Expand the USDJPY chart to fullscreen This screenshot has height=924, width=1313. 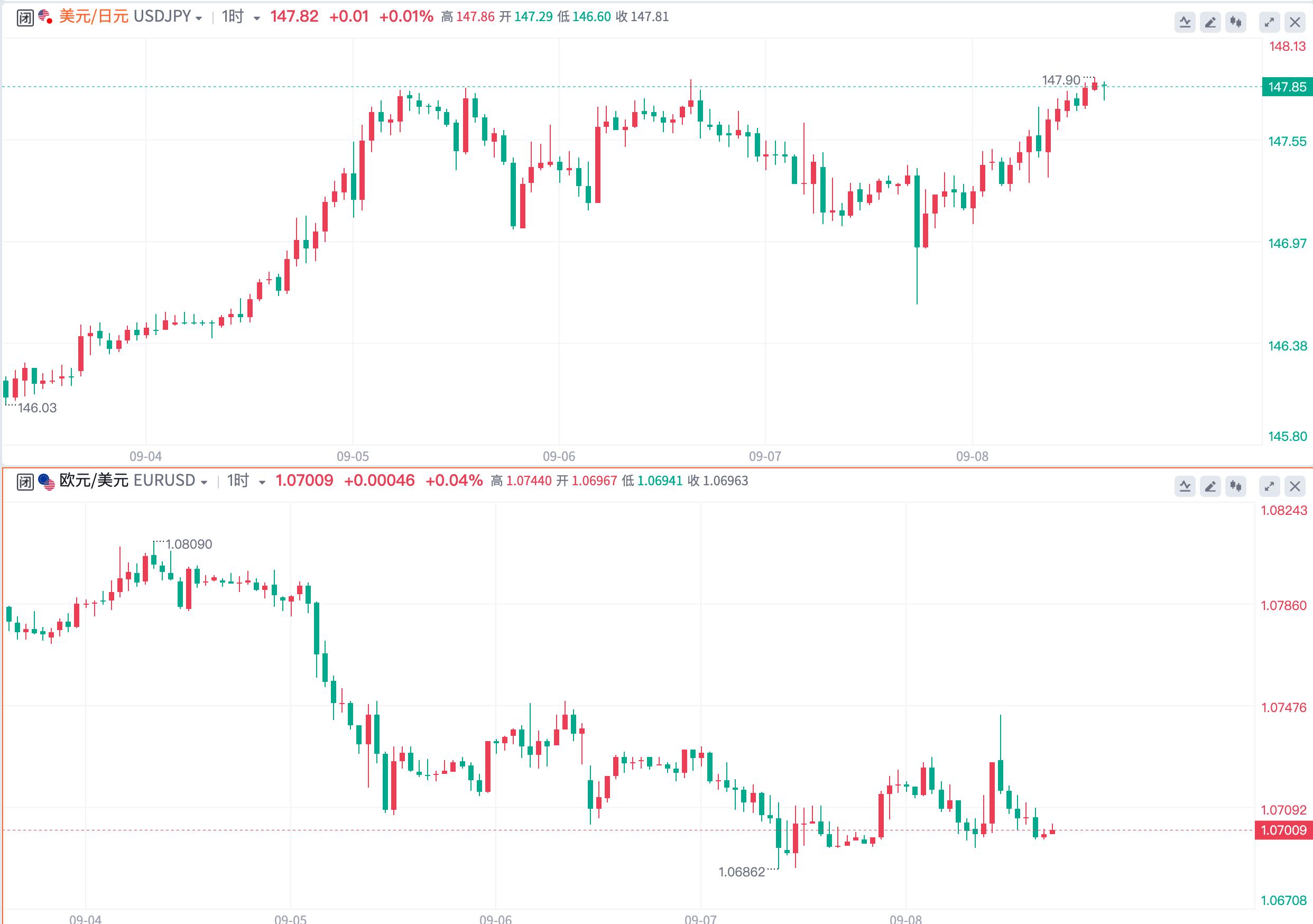[x=1270, y=23]
